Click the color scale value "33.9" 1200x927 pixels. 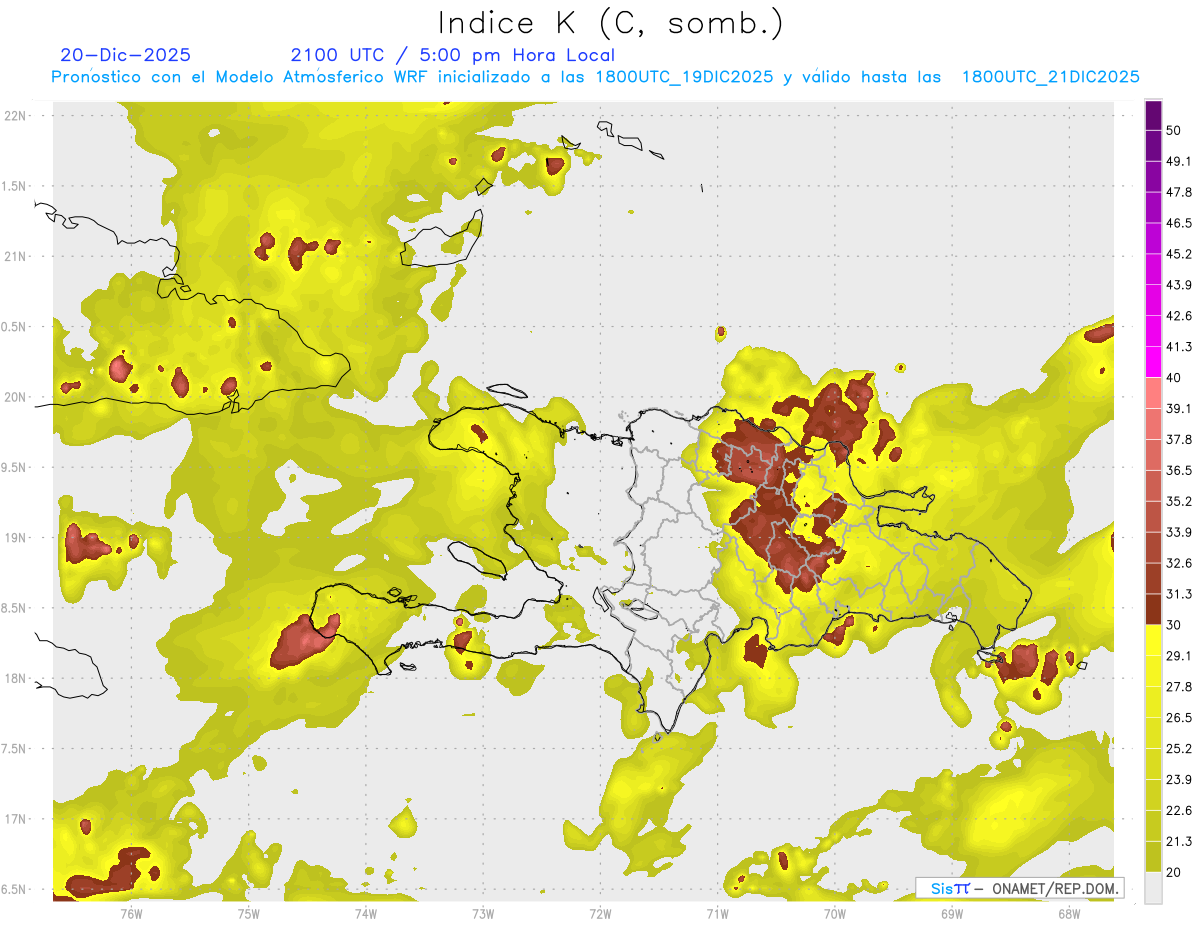(1179, 532)
